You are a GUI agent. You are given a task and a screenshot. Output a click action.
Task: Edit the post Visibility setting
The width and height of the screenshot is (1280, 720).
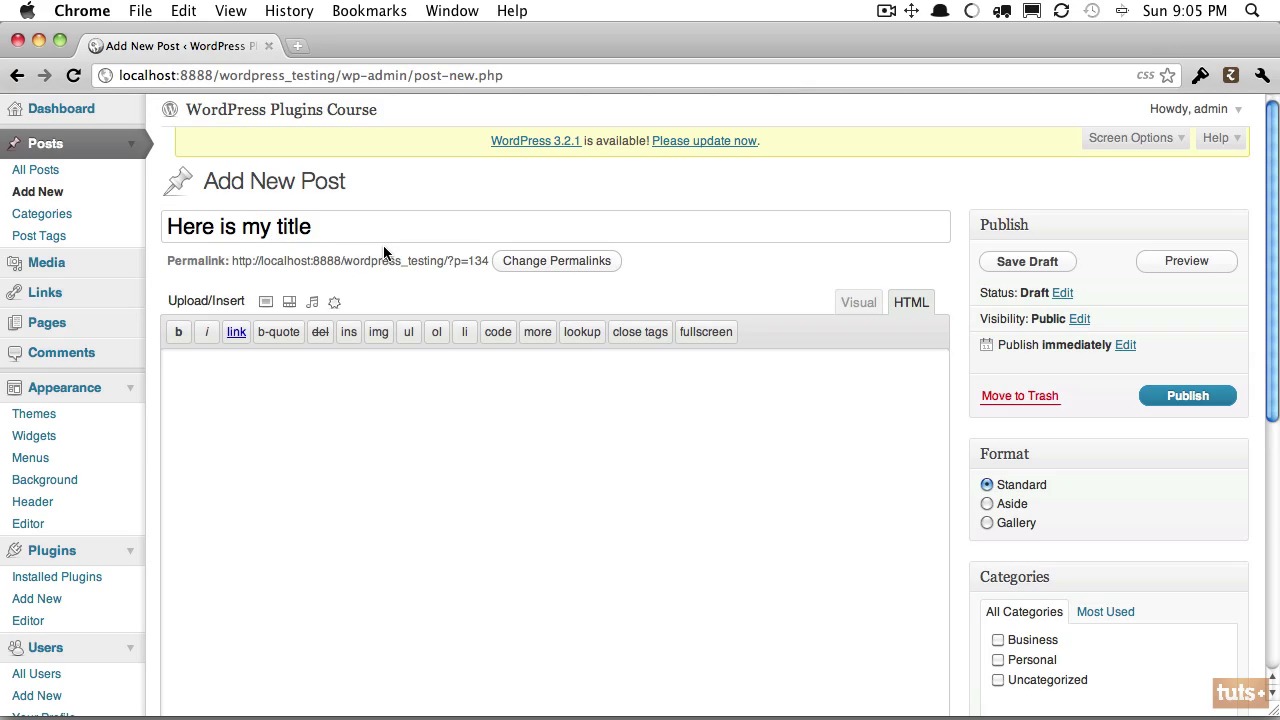(1079, 319)
